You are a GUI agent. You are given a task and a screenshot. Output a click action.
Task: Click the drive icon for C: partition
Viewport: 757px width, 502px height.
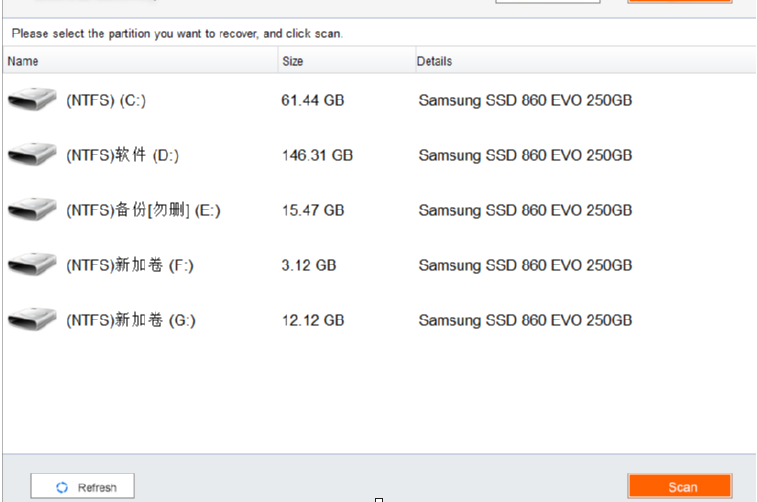point(32,99)
